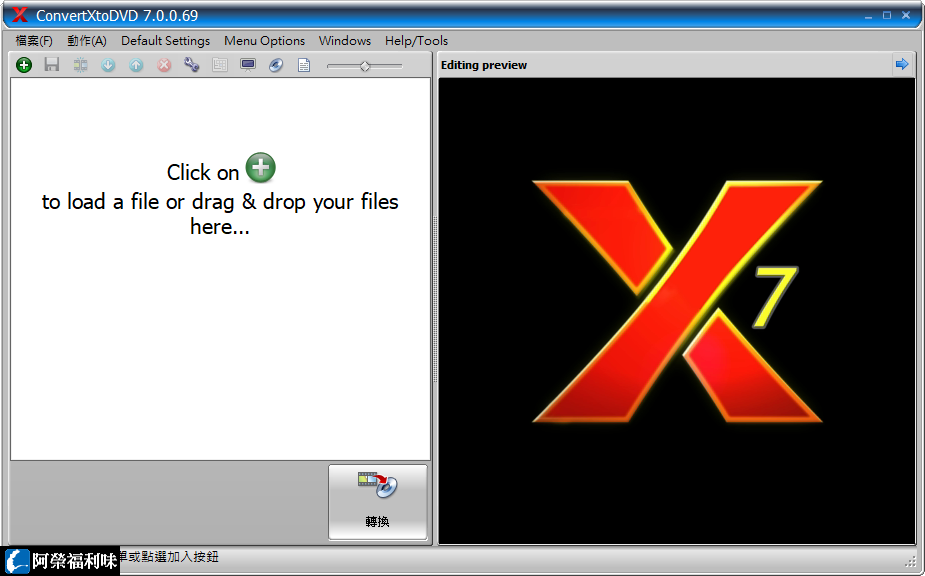This screenshot has height=576, width=925.
Task: Select the preview monitor icon
Action: 247,64
